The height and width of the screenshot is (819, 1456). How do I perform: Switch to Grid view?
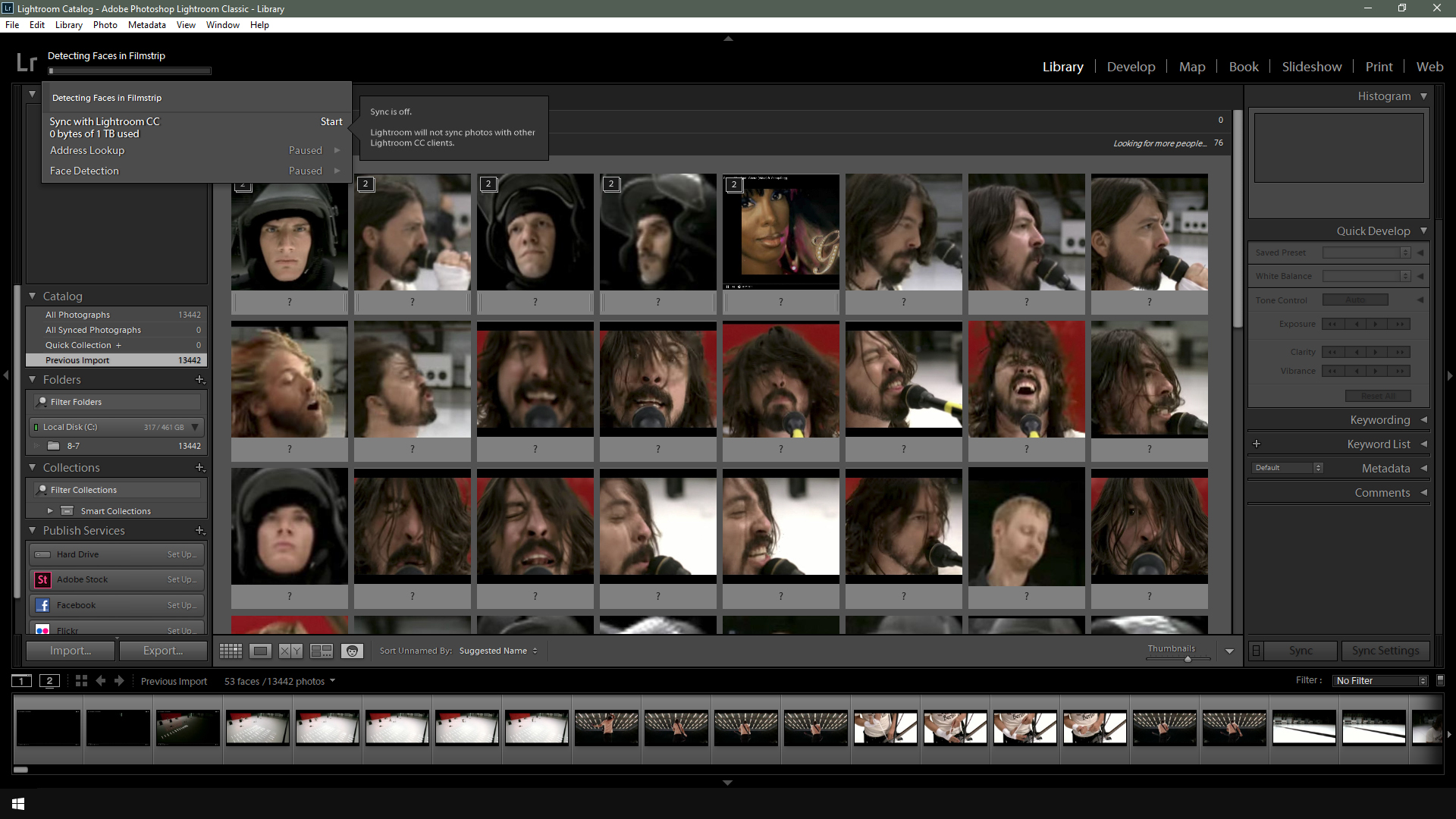tap(231, 651)
